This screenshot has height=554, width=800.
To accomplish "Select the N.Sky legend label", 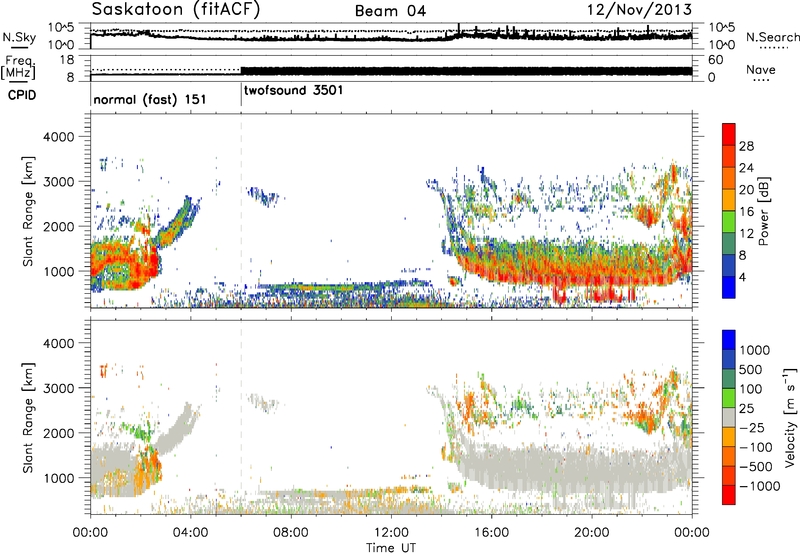I will click(x=19, y=37).
